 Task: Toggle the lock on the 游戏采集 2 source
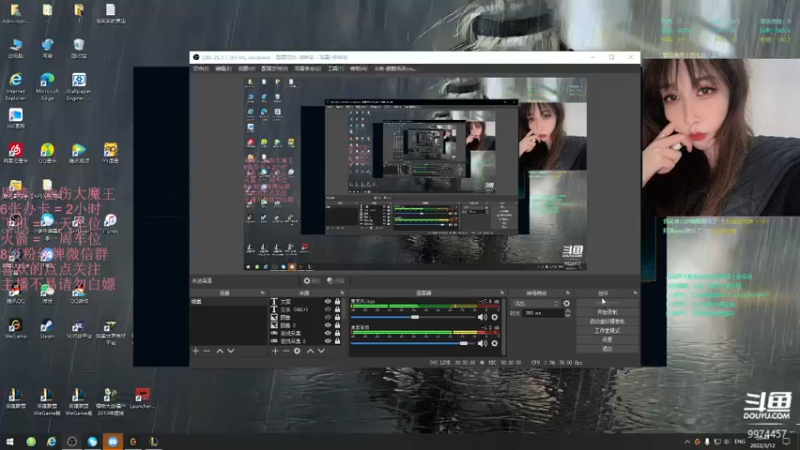coord(337,341)
